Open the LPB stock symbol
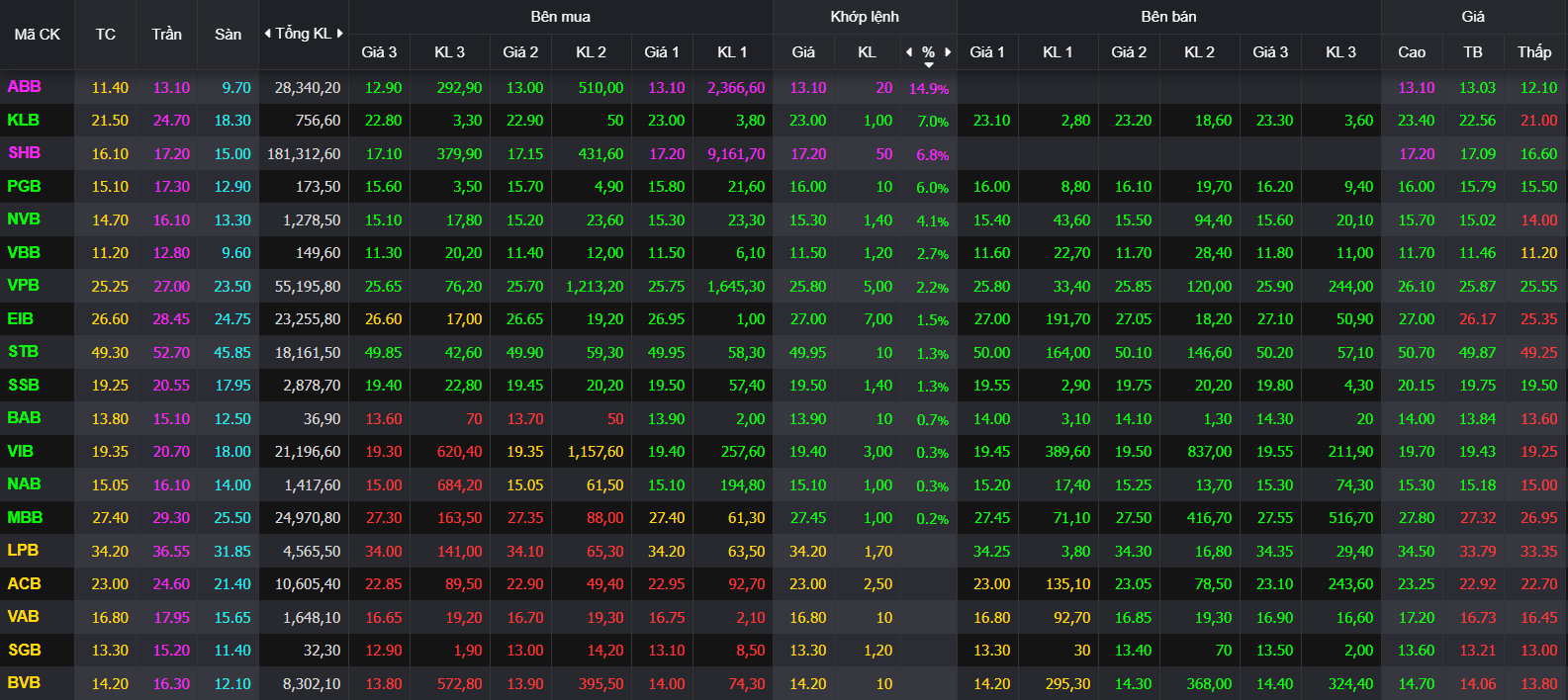This screenshot has width=1568, height=700. click(23, 551)
